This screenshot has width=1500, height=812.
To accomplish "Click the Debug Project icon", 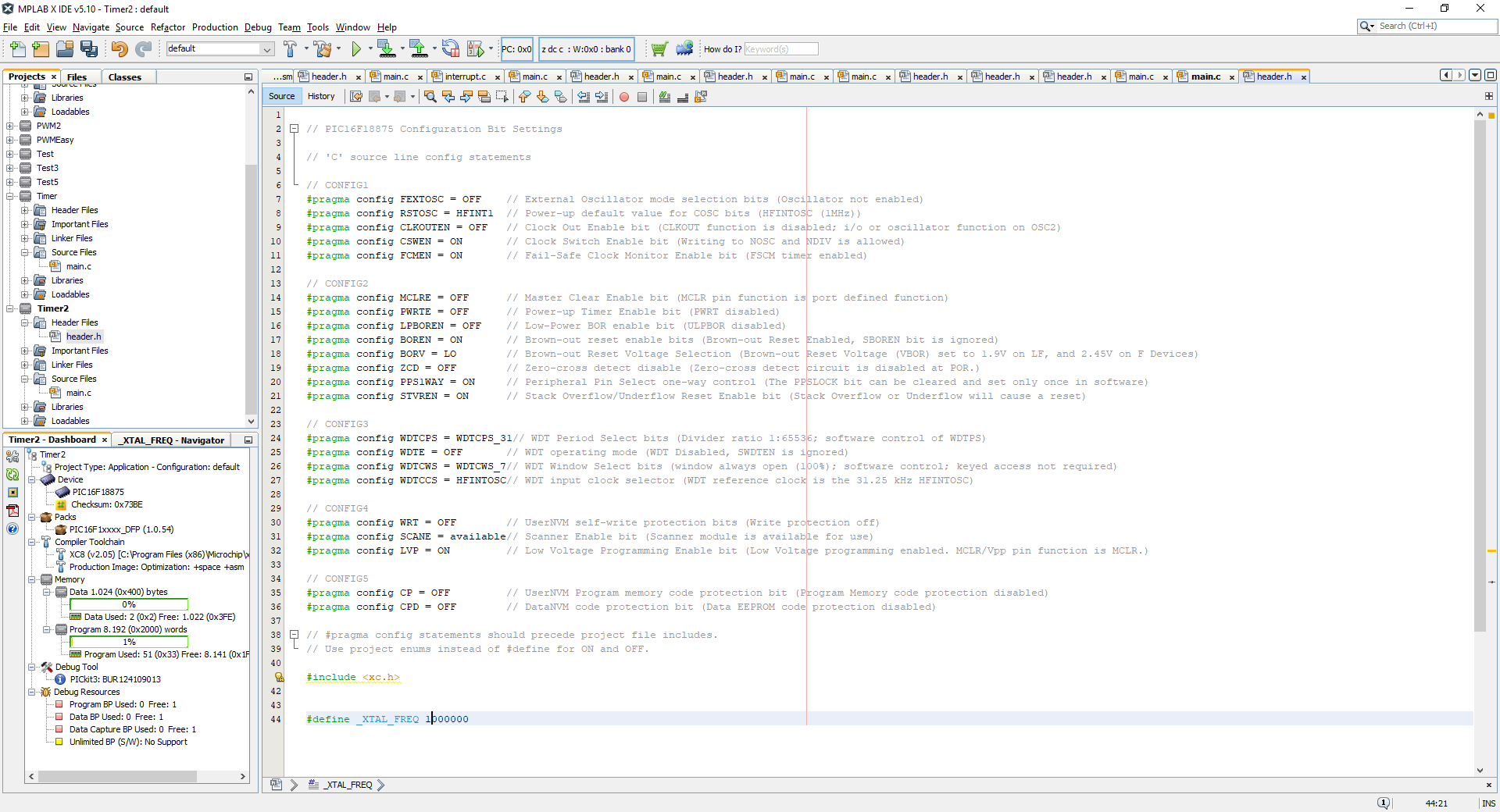I will 475,49.
